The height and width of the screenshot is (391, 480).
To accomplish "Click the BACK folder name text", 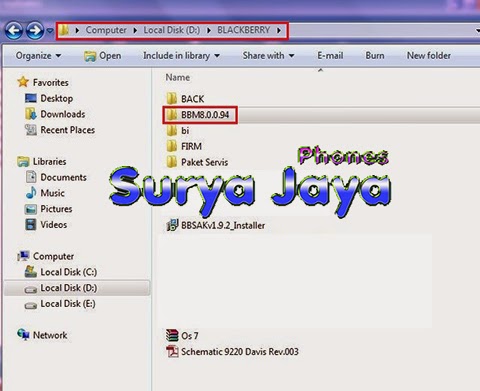I will 192,99.
